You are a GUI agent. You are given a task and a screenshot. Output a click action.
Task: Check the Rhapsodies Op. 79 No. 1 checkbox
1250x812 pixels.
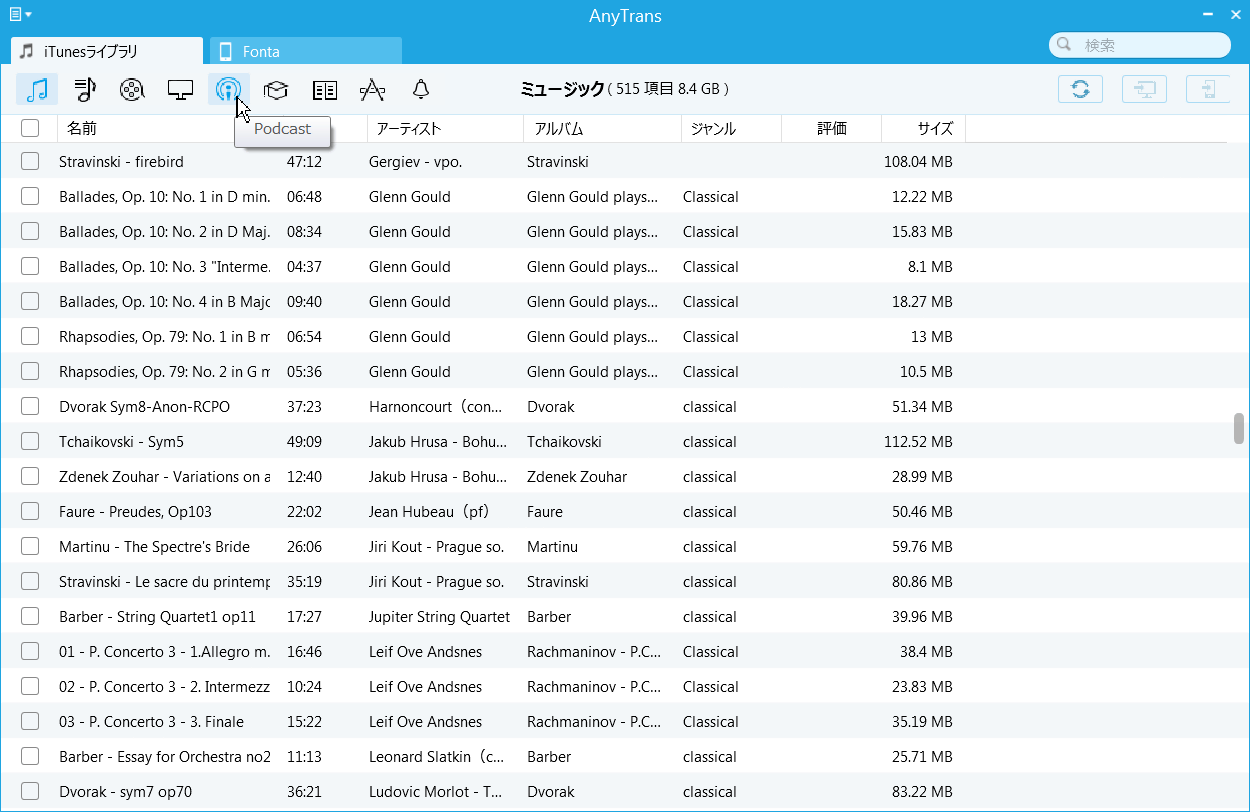(30, 336)
